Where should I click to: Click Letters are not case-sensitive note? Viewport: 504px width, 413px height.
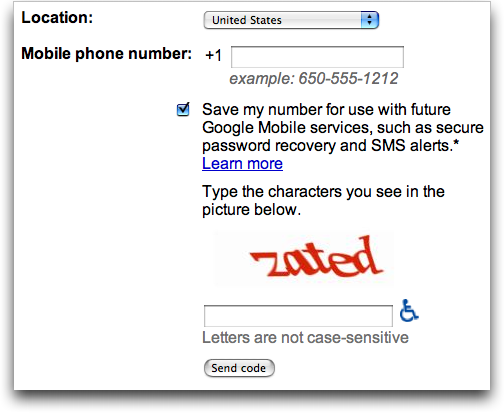[x=305, y=338]
